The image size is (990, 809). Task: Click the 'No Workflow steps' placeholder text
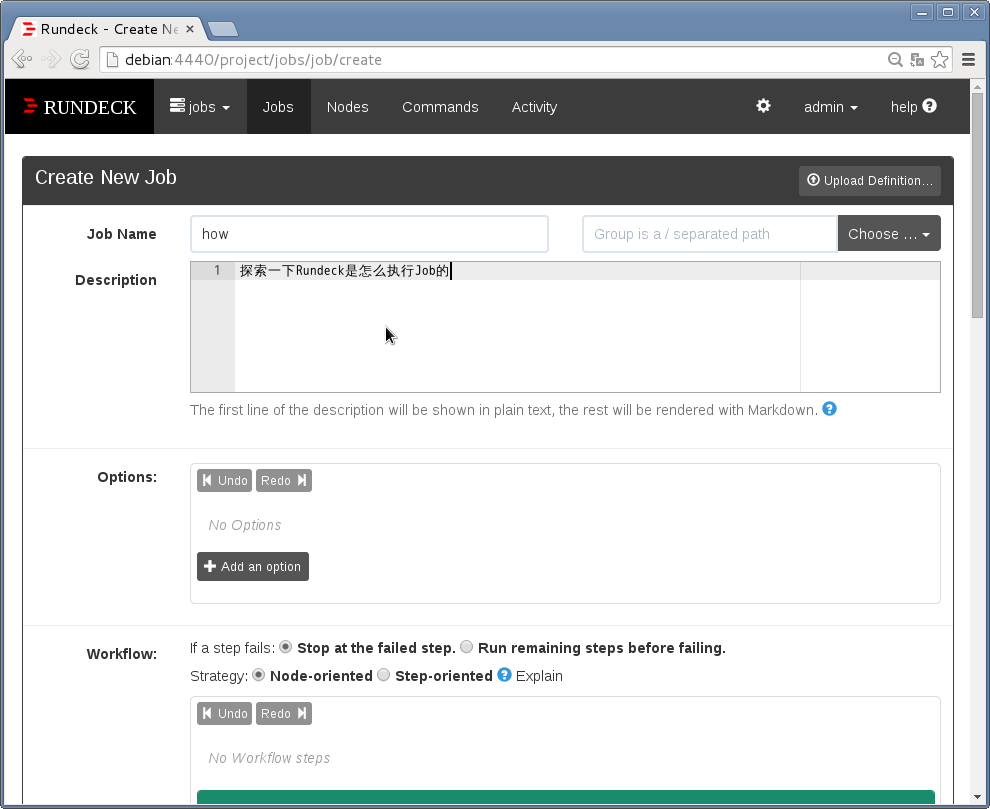[269, 758]
